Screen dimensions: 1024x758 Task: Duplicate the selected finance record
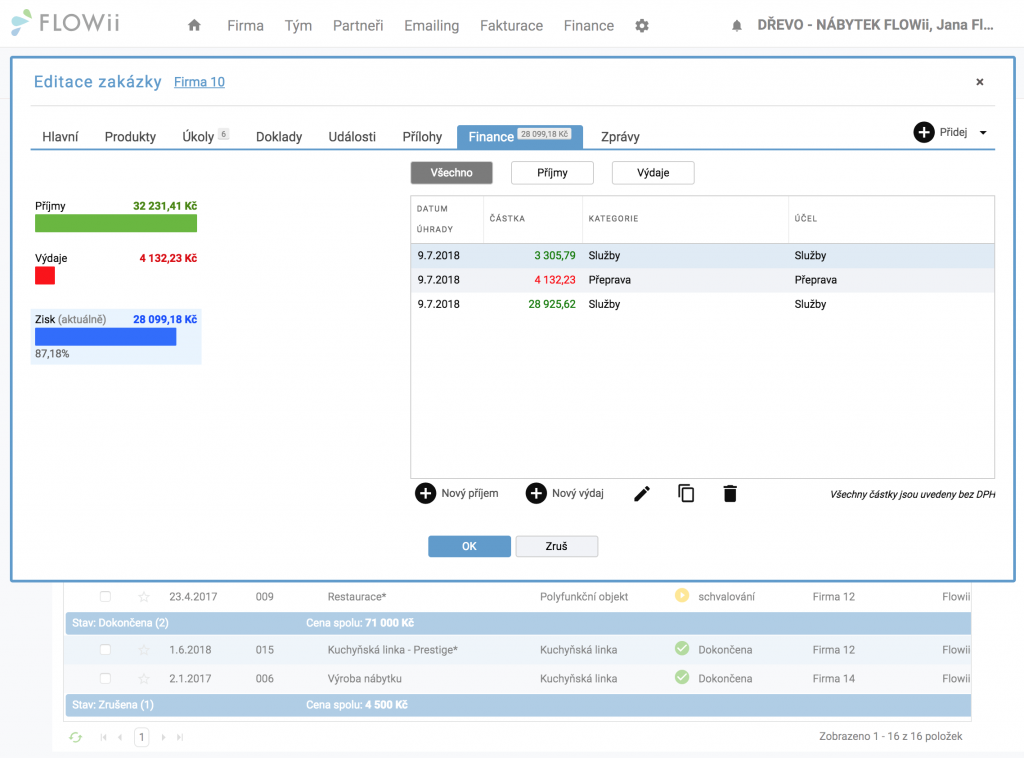click(x=686, y=494)
